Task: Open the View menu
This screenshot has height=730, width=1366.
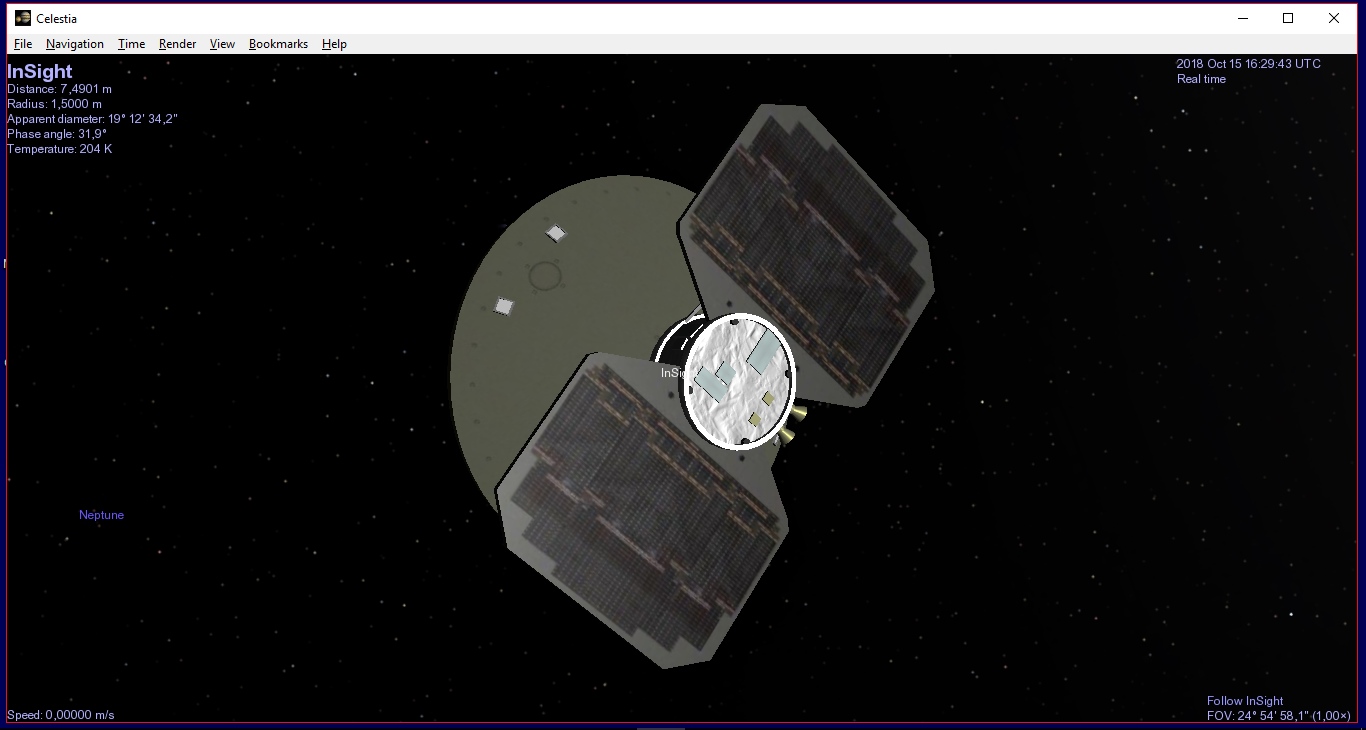Action: click(x=222, y=44)
